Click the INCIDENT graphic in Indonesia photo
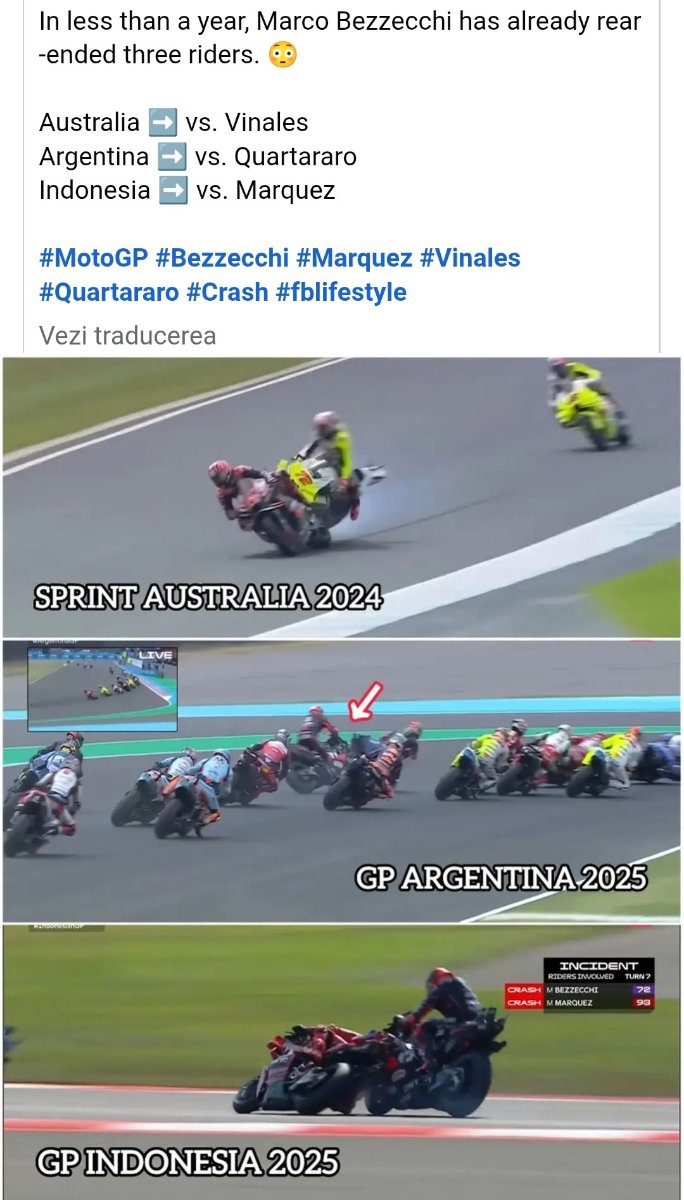This screenshot has height=1200, width=684. (581, 985)
